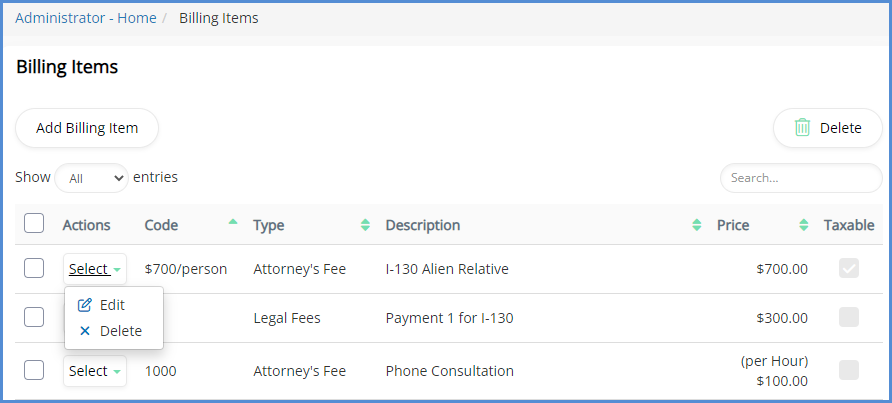Click the pencil Edit icon in dropdown
This screenshot has width=892, height=403.
pos(85,305)
